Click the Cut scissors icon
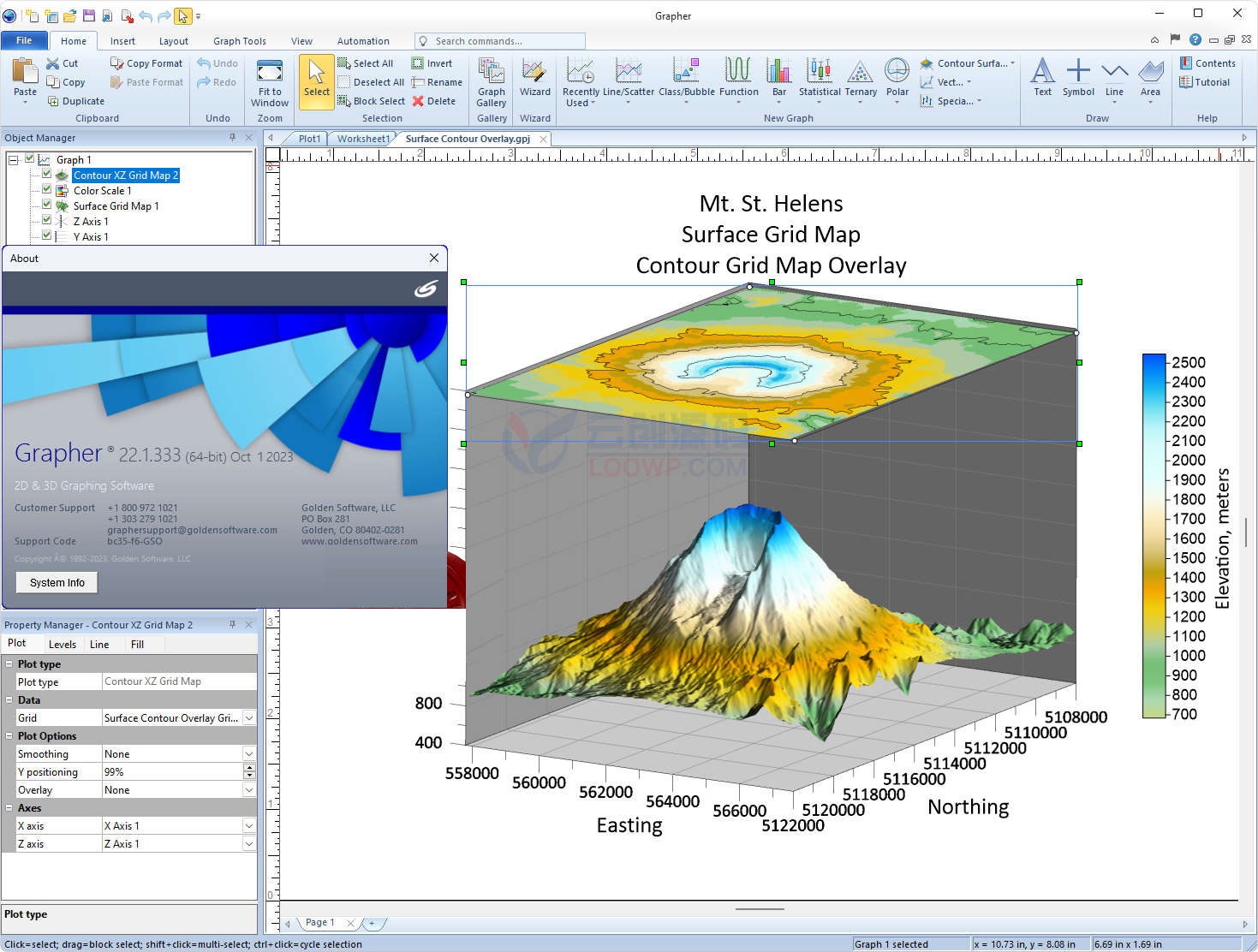1258x952 pixels. pyautogui.click(x=53, y=63)
